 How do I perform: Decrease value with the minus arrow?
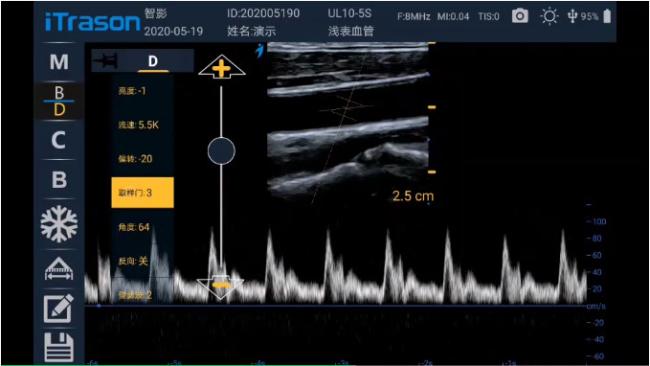tap(221, 286)
